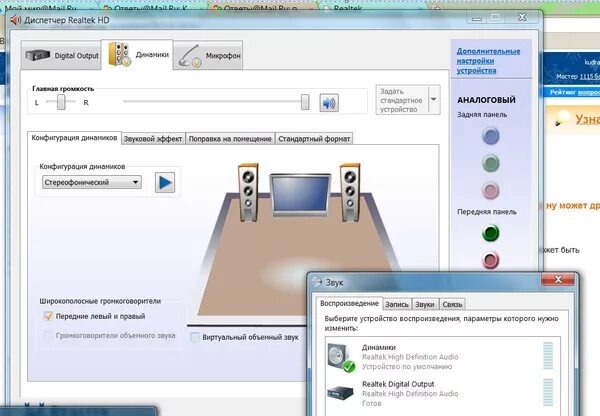Viewport: 600px width, 416px height.
Task: Close the Звук window
Action: click(x=558, y=280)
